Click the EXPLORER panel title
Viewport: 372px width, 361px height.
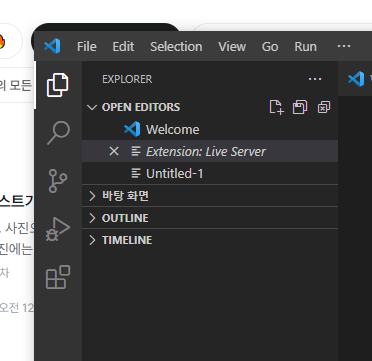pos(127,79)
